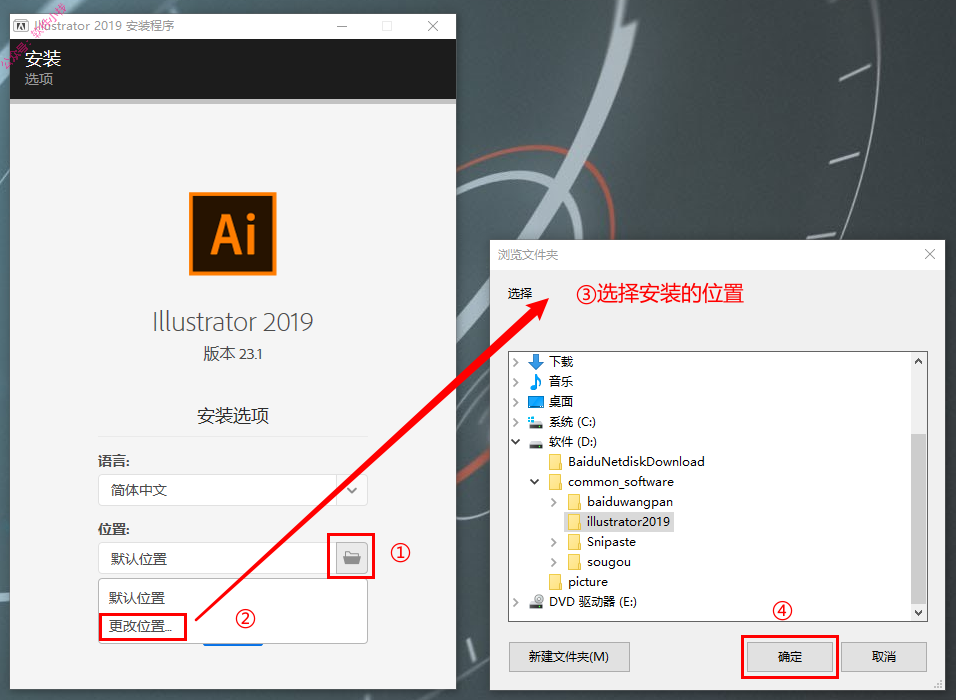Click the folder tree scroll up arrow

(x=919, y=362)
